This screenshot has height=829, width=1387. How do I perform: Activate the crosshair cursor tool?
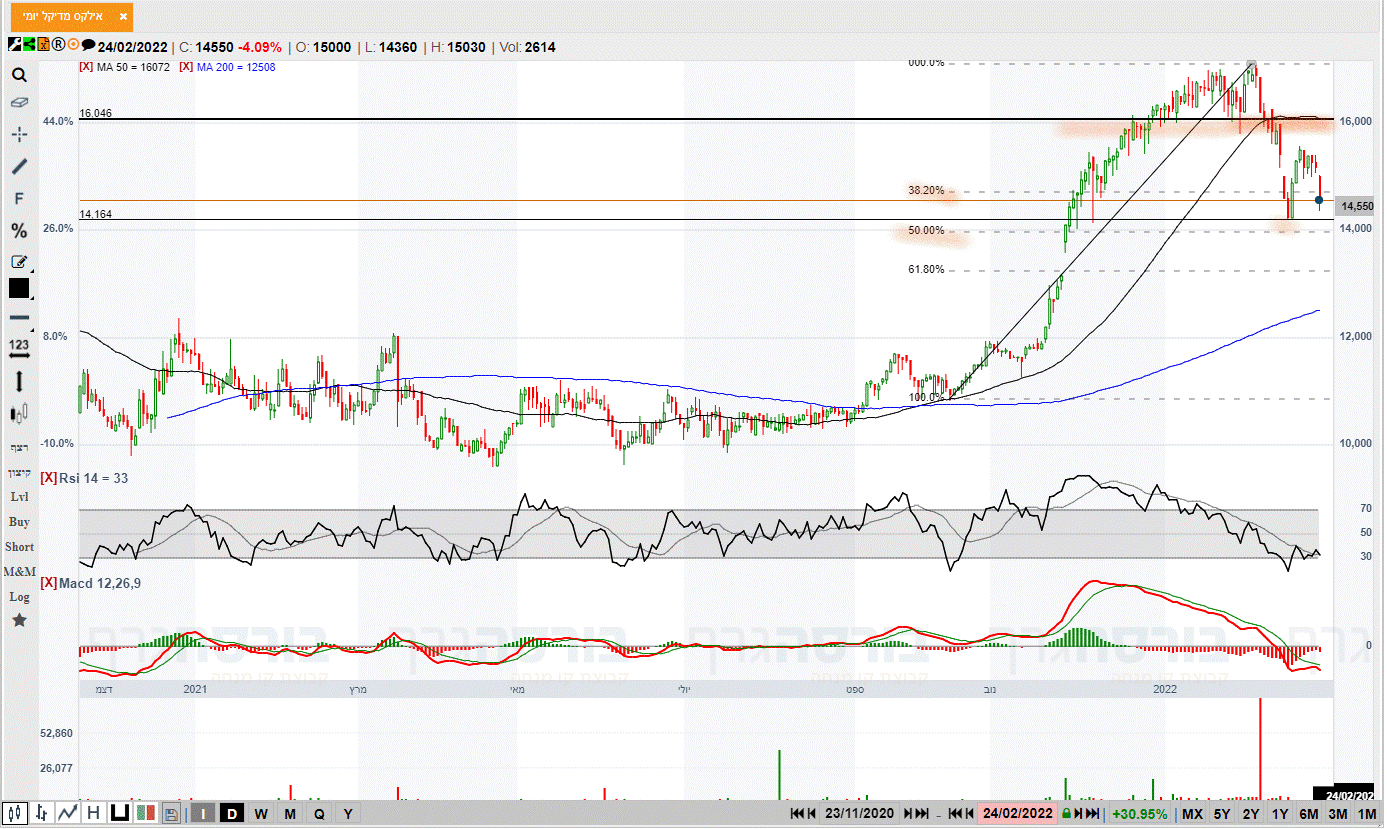(19, 134)
